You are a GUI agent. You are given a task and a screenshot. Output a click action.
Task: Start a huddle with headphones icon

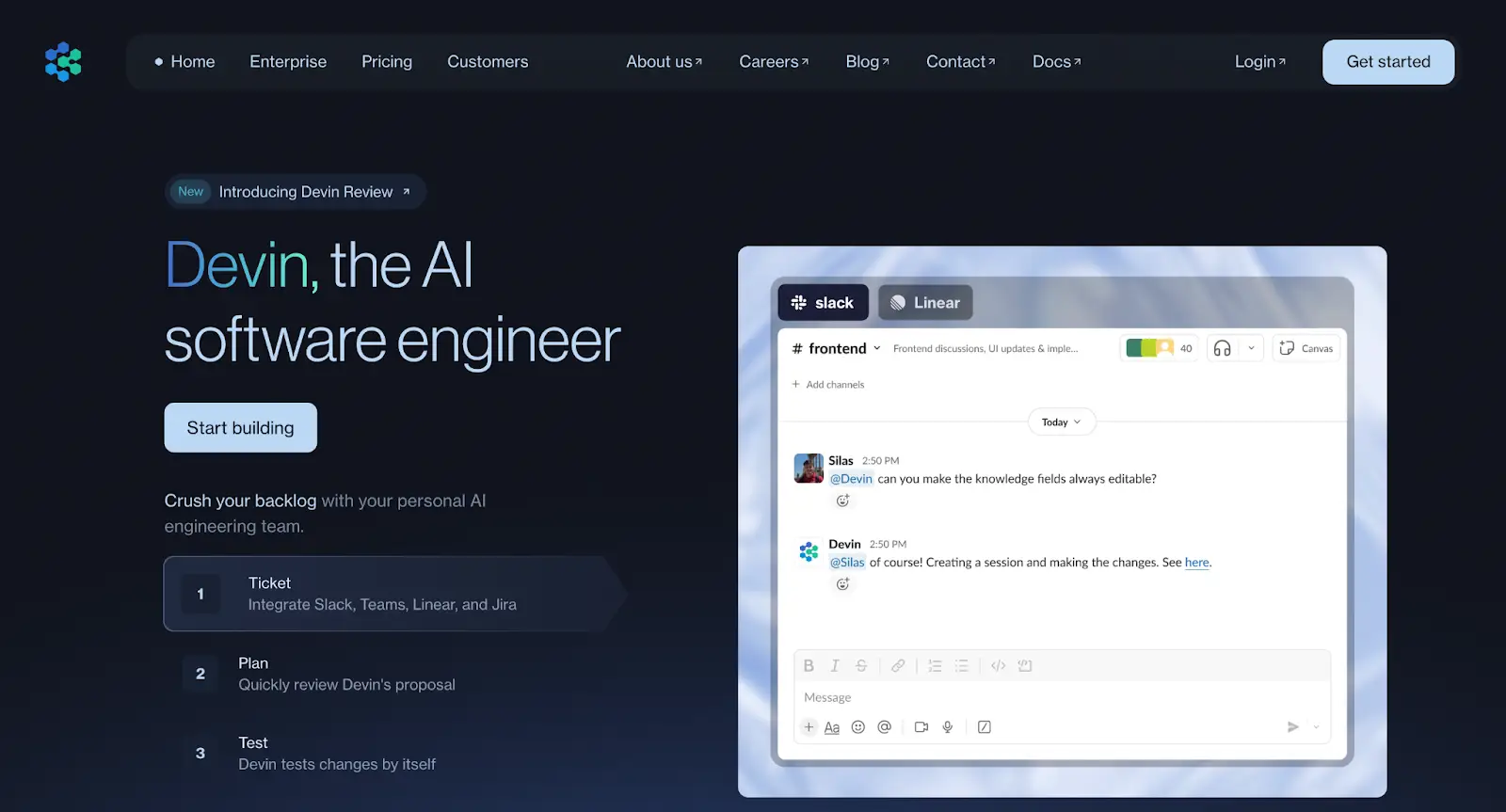tap(1222, 348)
